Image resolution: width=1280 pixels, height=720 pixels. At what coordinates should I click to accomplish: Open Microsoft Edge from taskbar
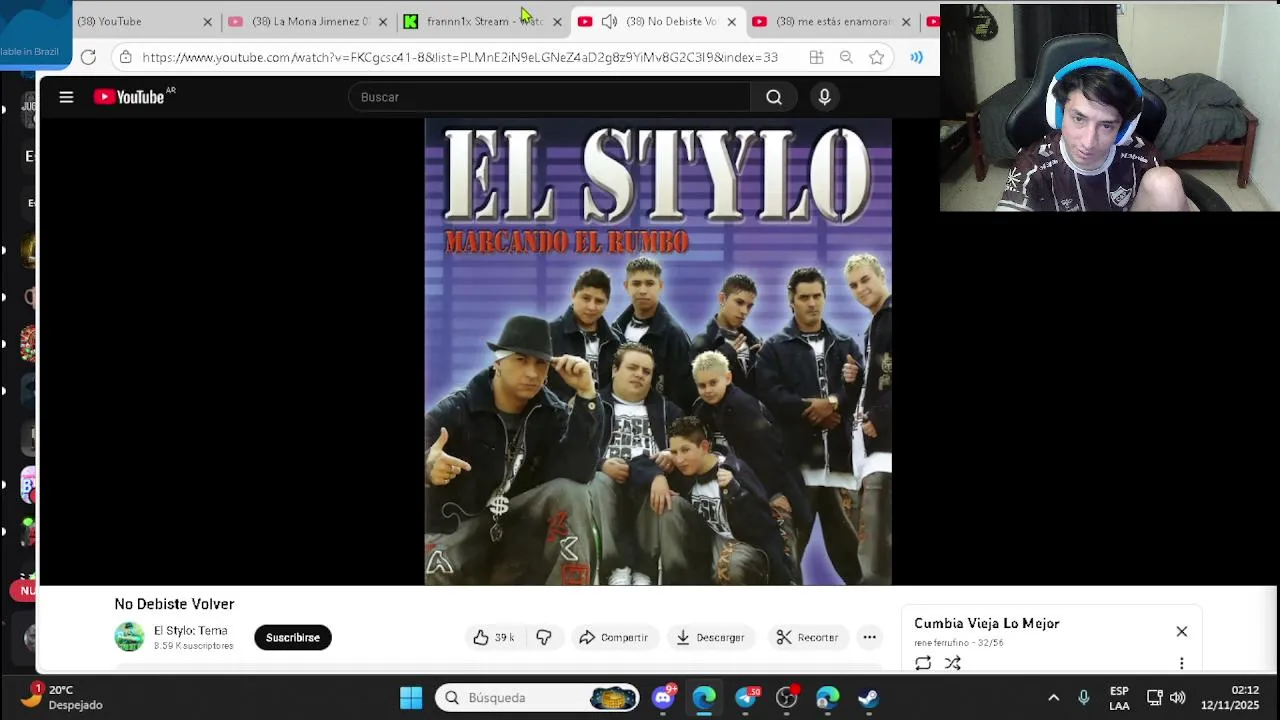704,698
